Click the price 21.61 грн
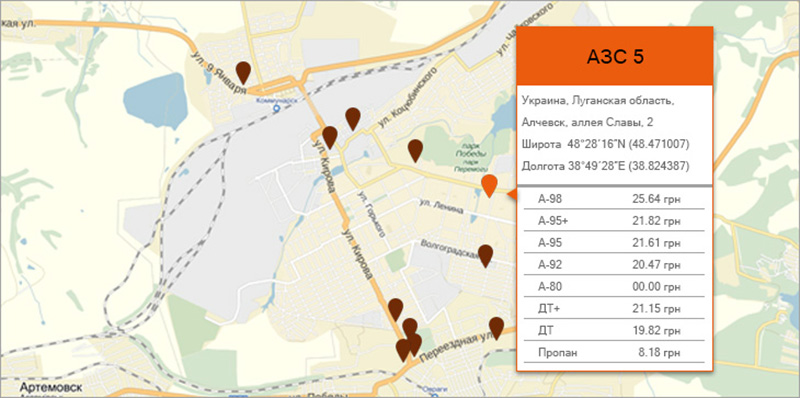Image resolution: width=800 pixels, height=398 pixels. coord(656,243)
